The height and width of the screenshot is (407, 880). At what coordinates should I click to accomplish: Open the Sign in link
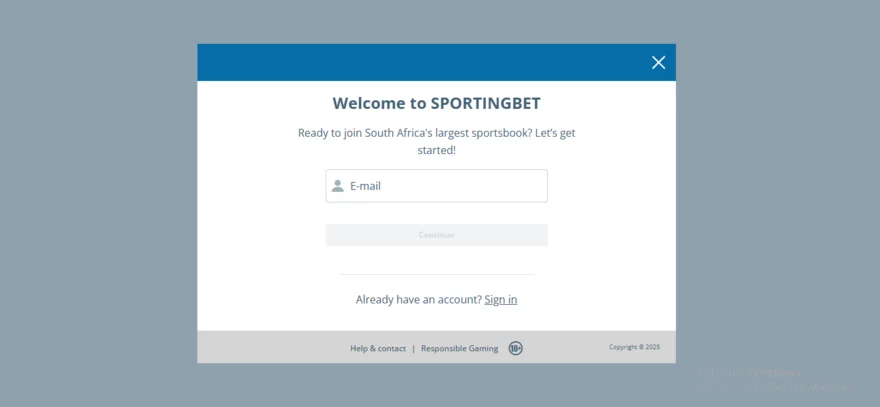pos(501,300)
